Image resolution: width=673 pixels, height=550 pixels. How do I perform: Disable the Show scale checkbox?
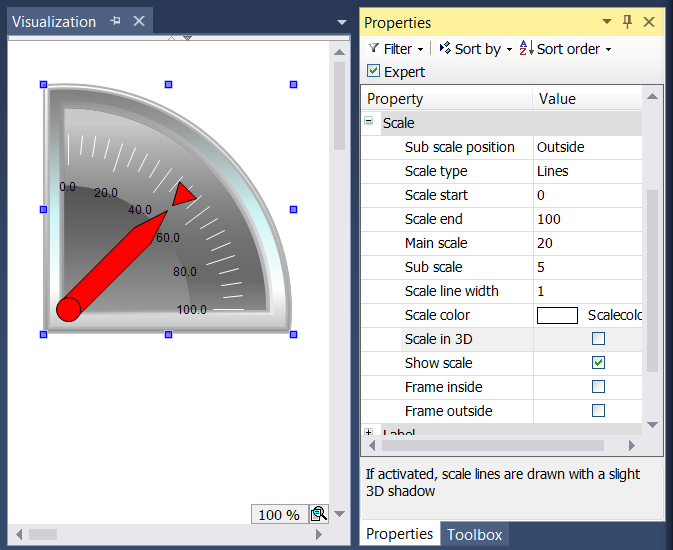point(598,363)
